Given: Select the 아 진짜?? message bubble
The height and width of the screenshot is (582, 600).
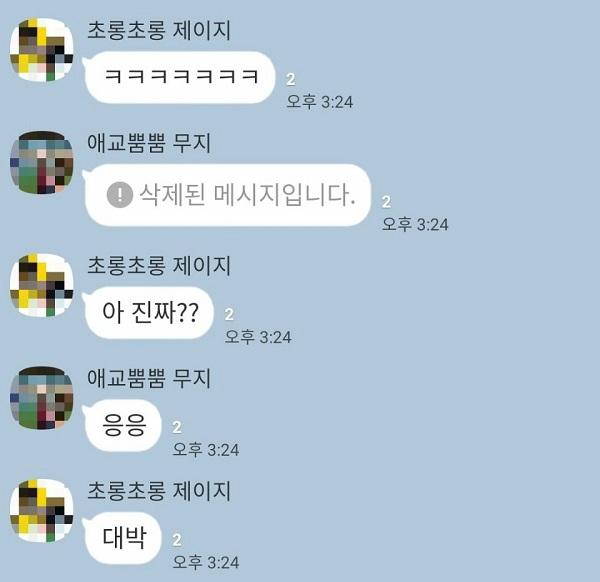Looking at the screenshot, I should point(148,313).
